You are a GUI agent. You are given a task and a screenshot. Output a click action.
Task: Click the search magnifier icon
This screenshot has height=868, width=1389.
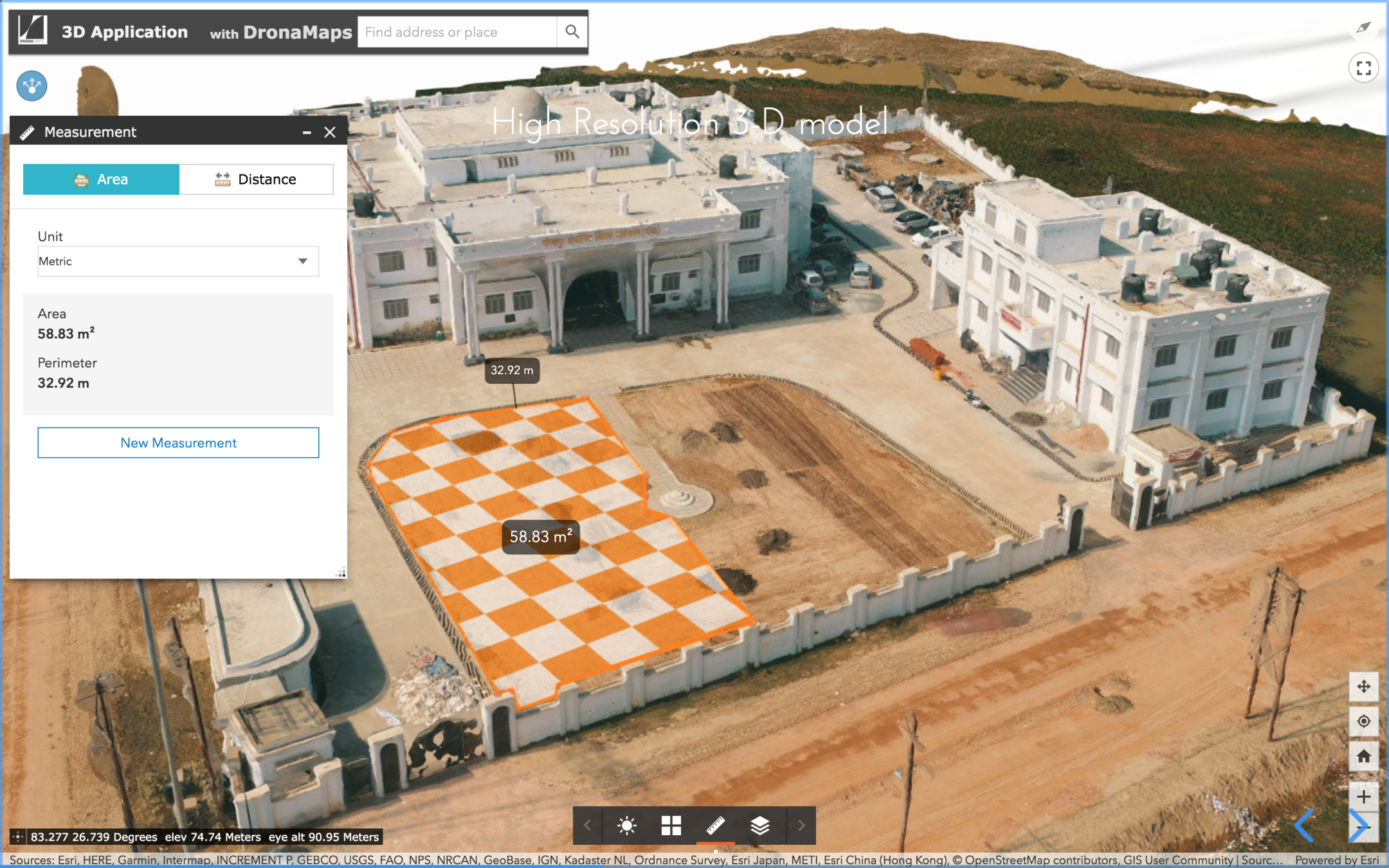pos(572,32)
